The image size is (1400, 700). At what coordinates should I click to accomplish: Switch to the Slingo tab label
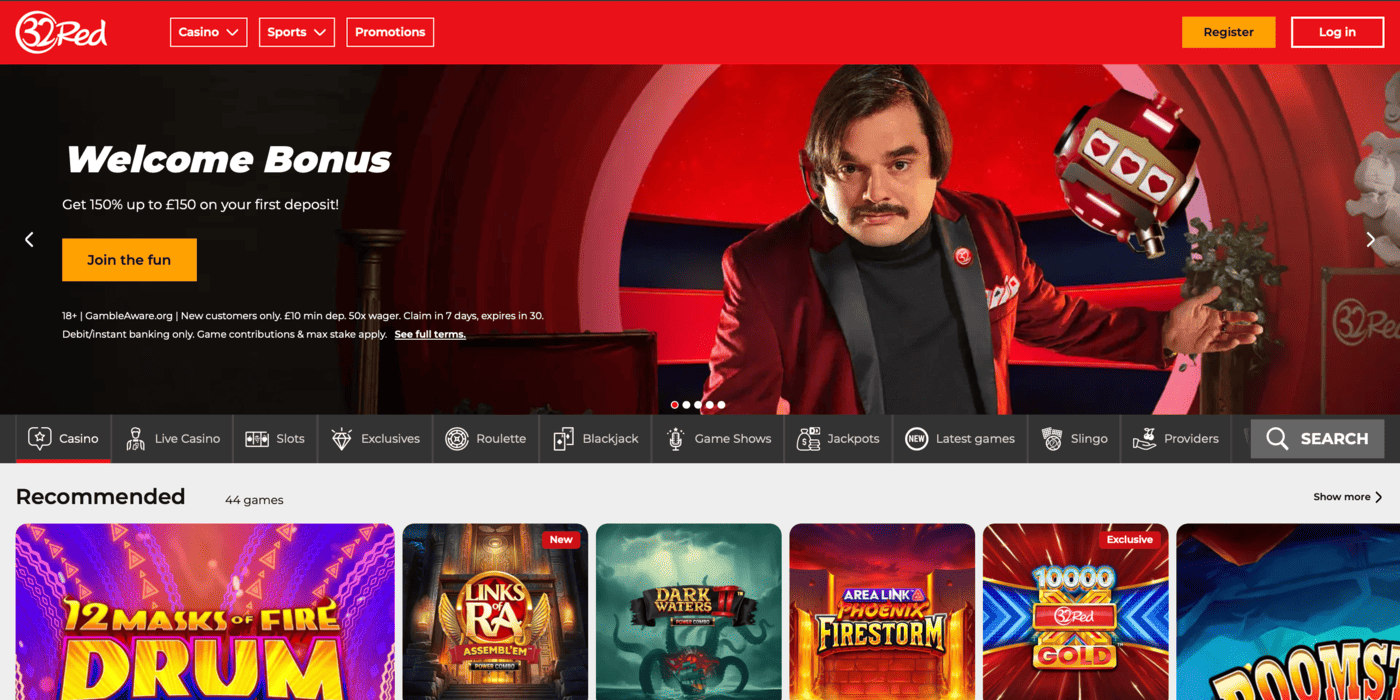[x=1089, y=439]
